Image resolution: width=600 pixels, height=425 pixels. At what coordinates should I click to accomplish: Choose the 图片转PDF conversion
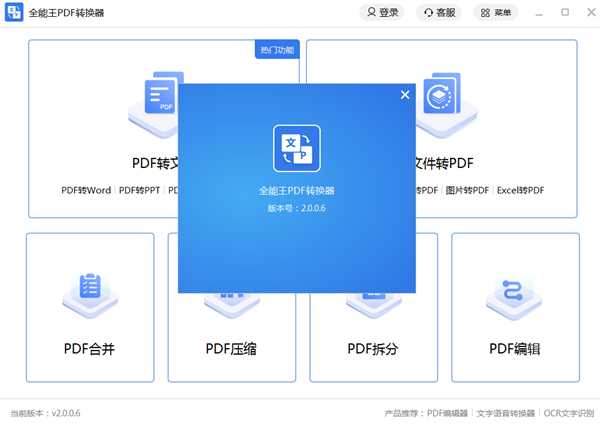[468, 190]
